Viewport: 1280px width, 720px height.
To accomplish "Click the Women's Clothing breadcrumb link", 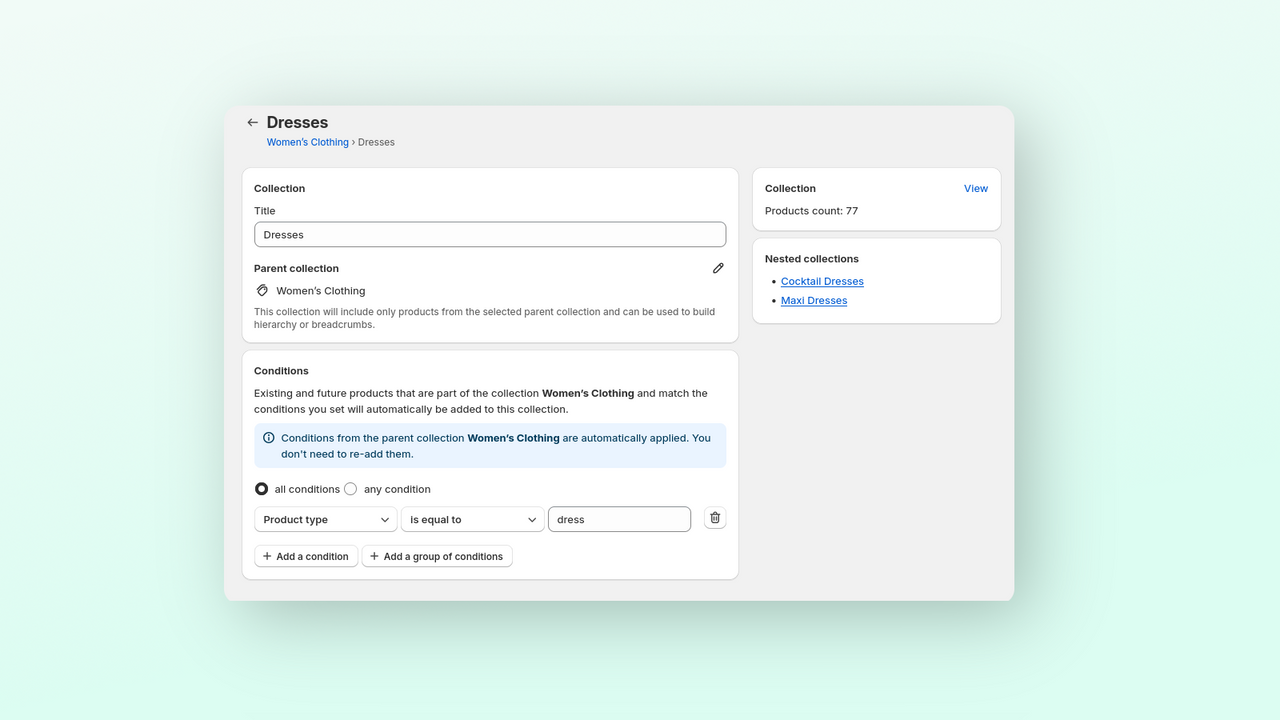I will [x=308, y=142].
